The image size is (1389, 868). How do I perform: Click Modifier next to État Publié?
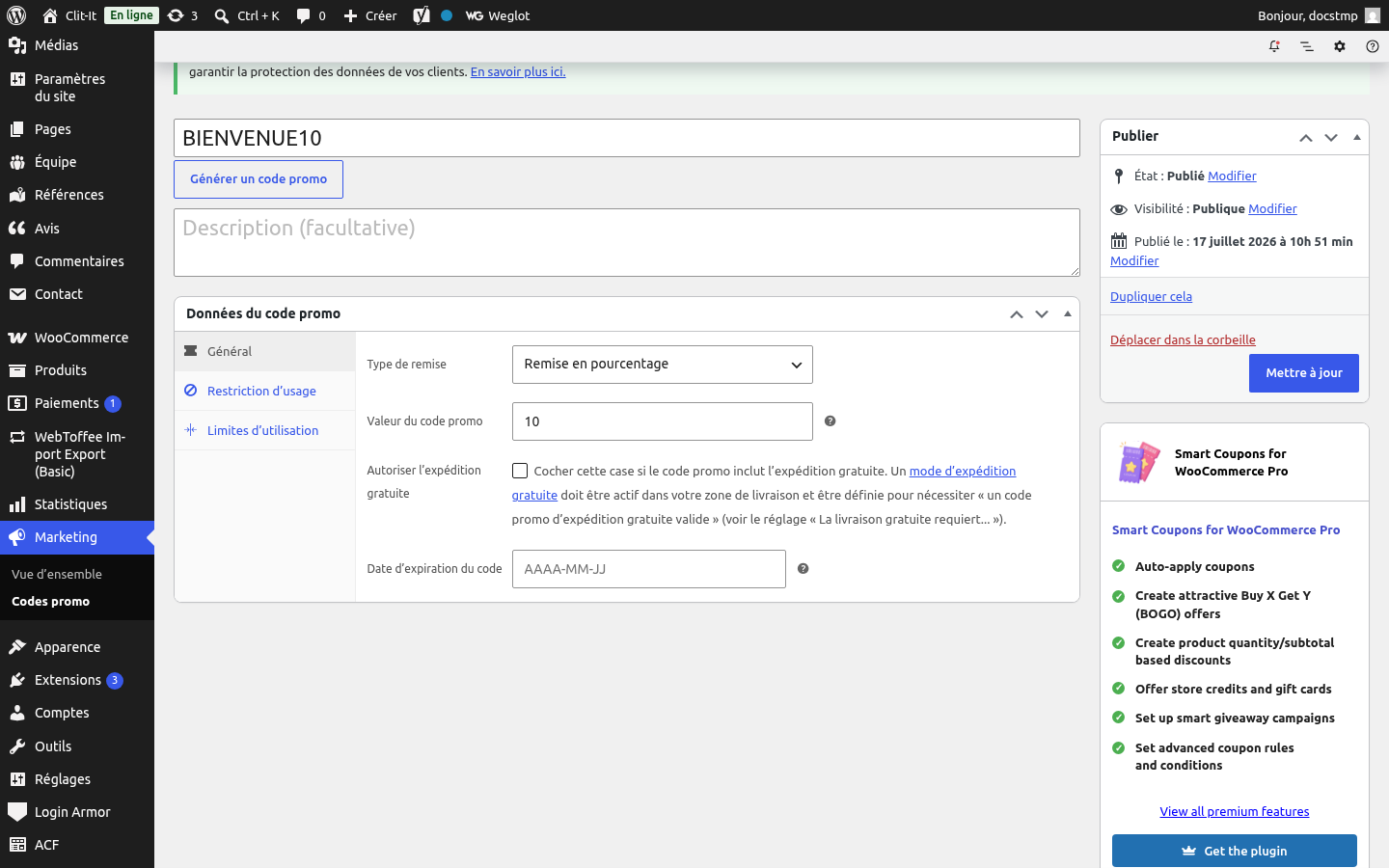1232,176
